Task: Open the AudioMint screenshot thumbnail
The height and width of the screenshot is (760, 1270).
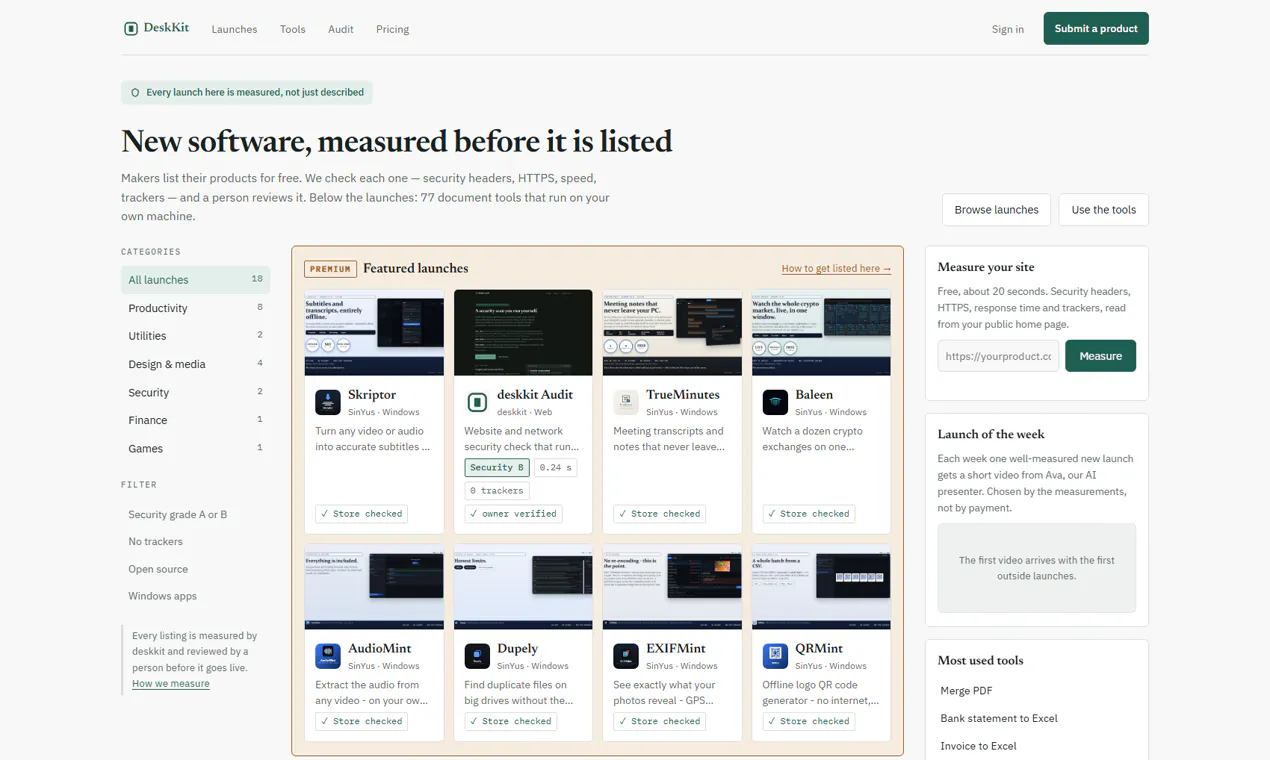Action: [374, 587]
